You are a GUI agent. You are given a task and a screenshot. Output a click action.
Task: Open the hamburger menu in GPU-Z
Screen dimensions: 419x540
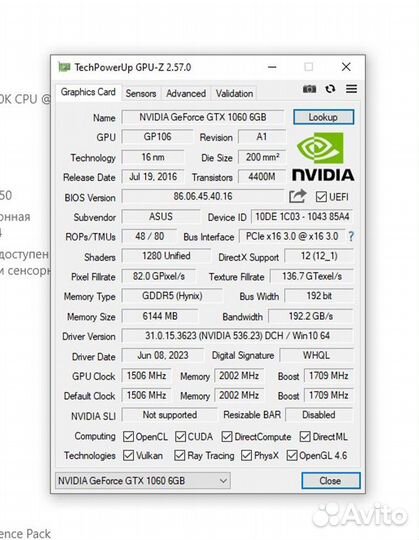click(351, 89)
